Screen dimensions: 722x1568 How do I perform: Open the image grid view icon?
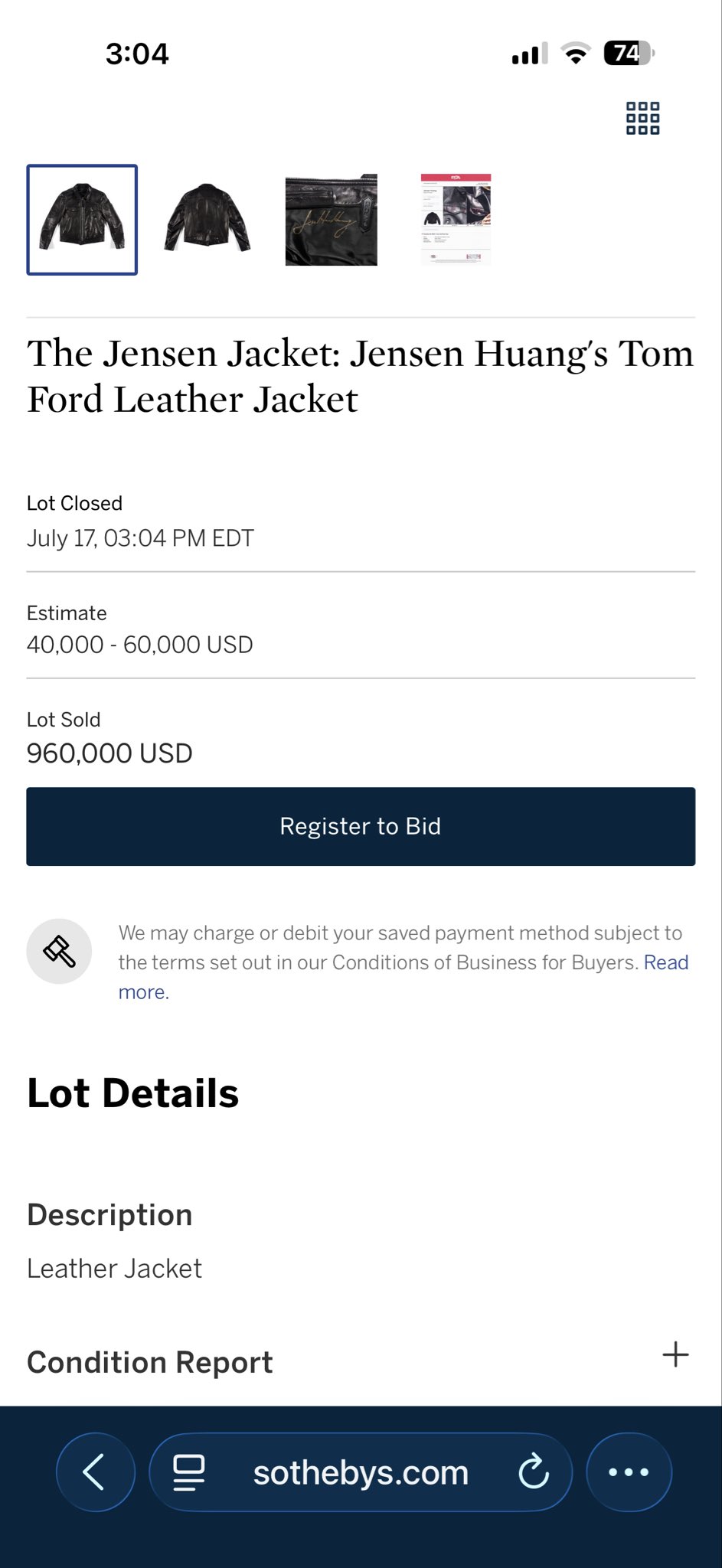[642, 119]
